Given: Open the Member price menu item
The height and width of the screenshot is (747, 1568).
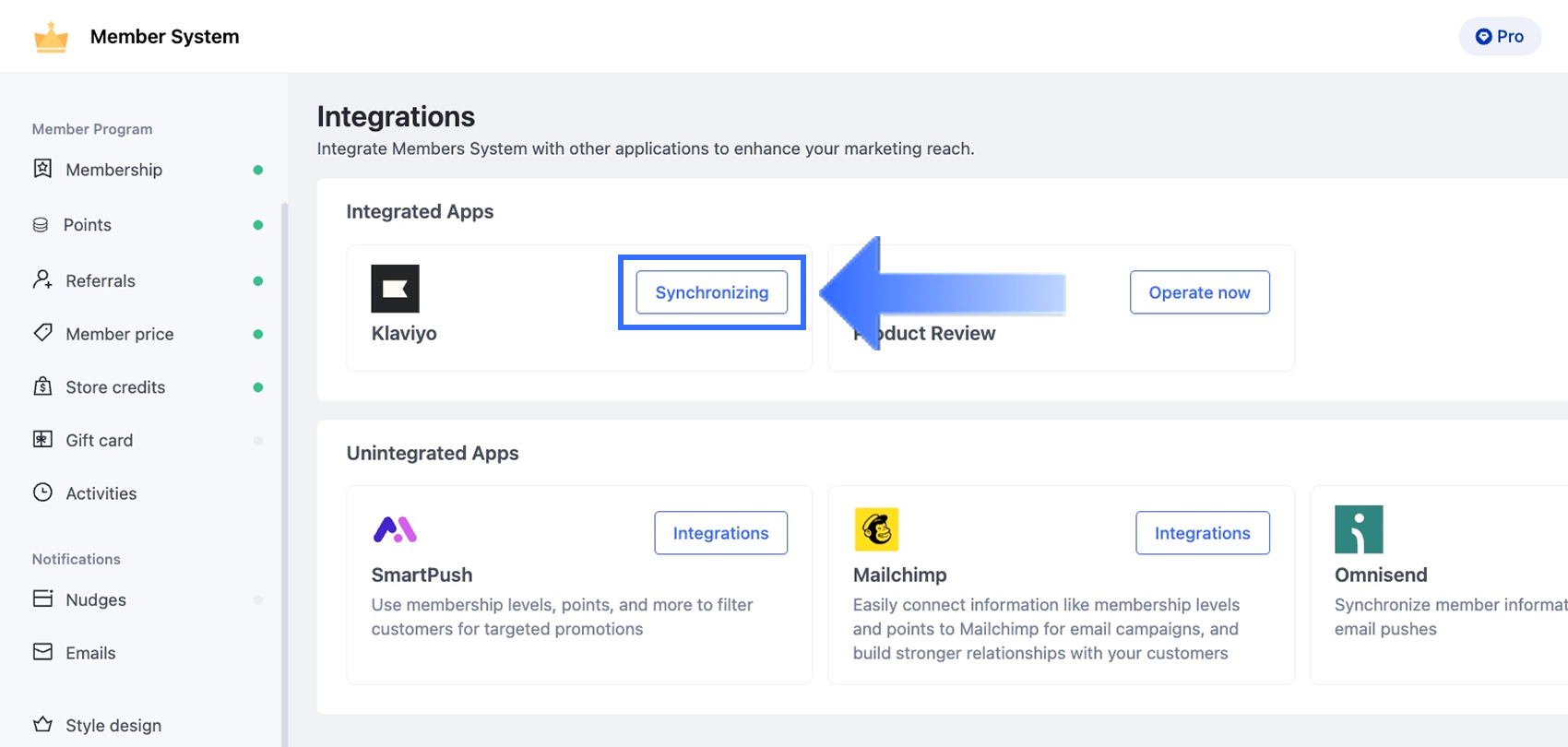Looking at the screenshot, I should click(x=119, y=334).
